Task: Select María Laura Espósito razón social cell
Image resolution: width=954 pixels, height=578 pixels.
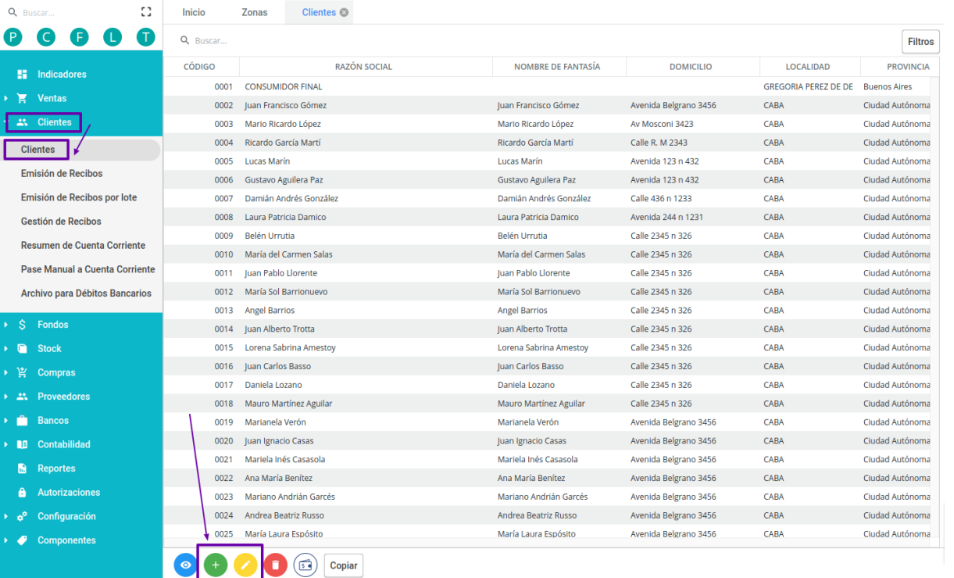Action: point(284,534)
